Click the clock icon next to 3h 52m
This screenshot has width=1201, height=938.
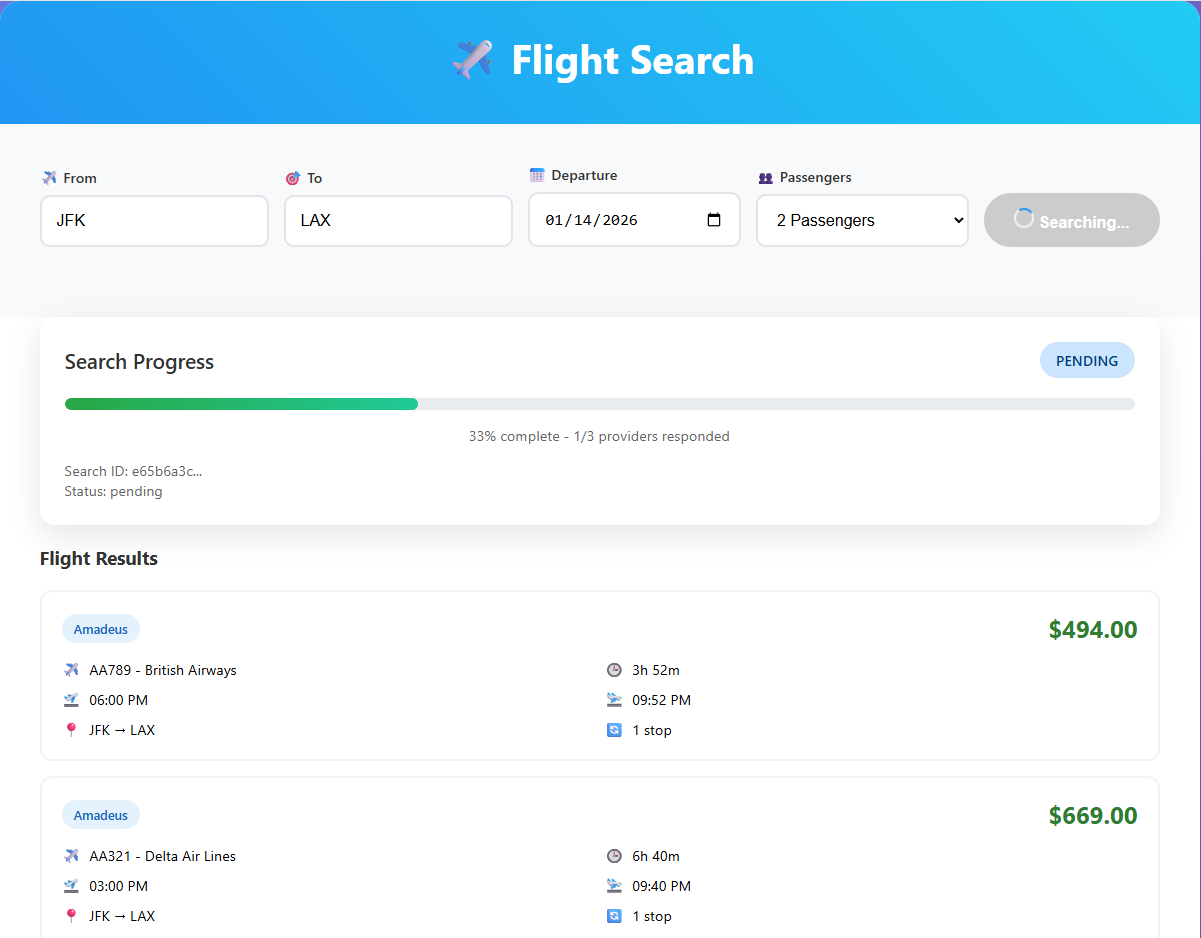click(614, 670)
